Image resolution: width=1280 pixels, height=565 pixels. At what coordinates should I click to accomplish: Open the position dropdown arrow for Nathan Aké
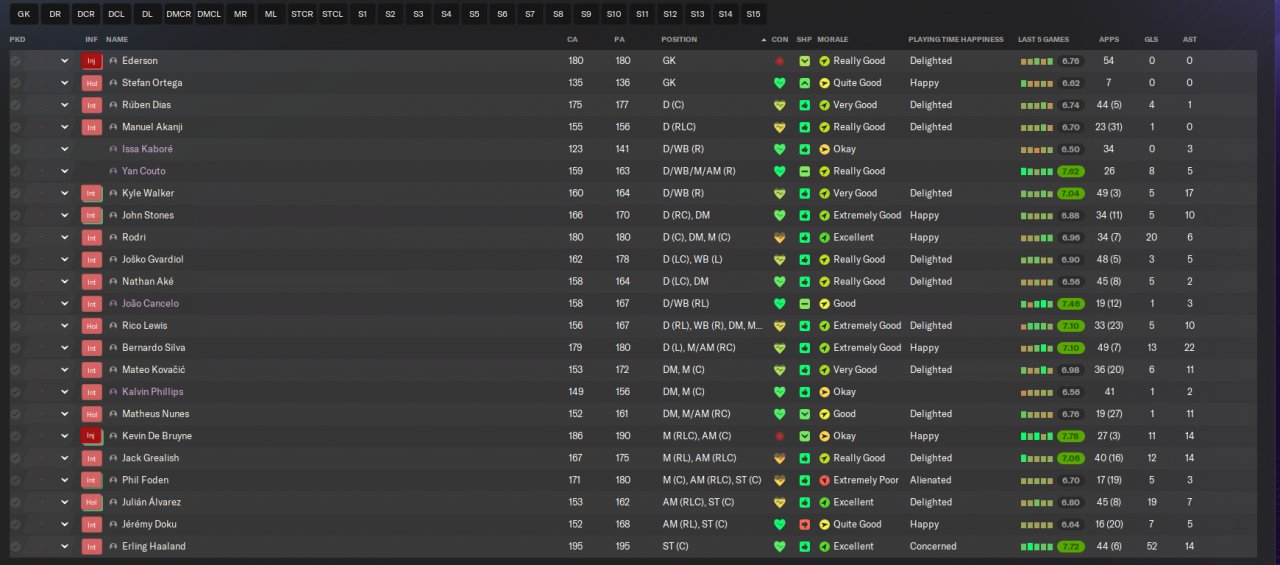(64, 281)
